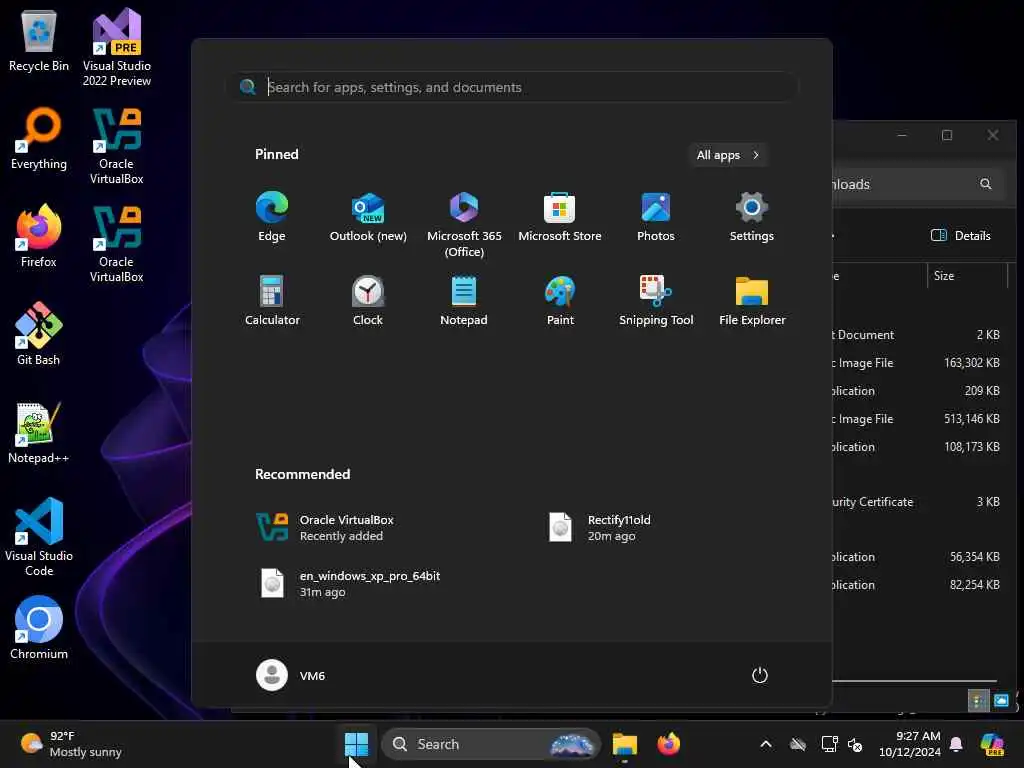Launch Photos from pinned apps

[x=656, y=217]
